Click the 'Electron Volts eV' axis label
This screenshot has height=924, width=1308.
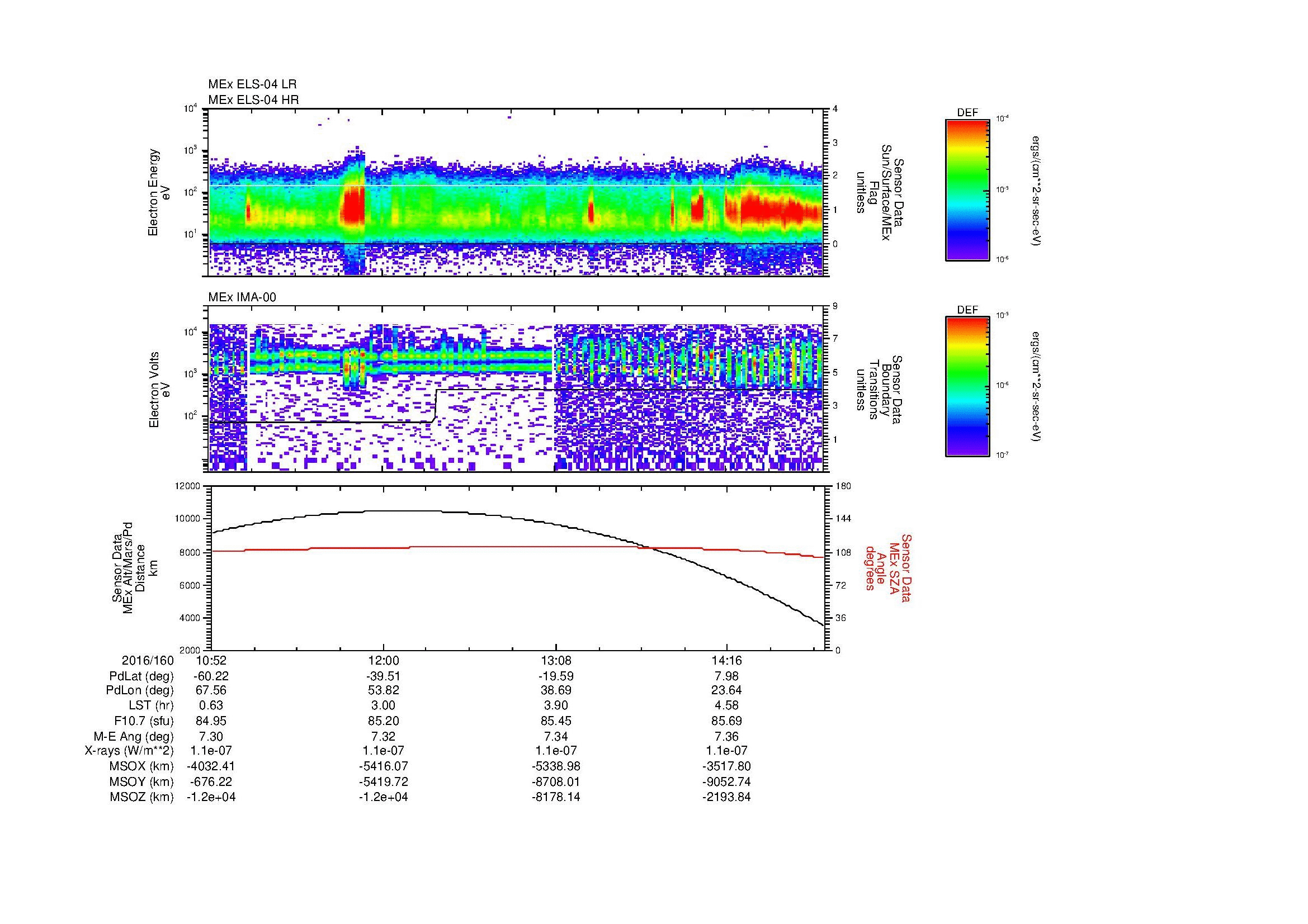tap(159, 390)
